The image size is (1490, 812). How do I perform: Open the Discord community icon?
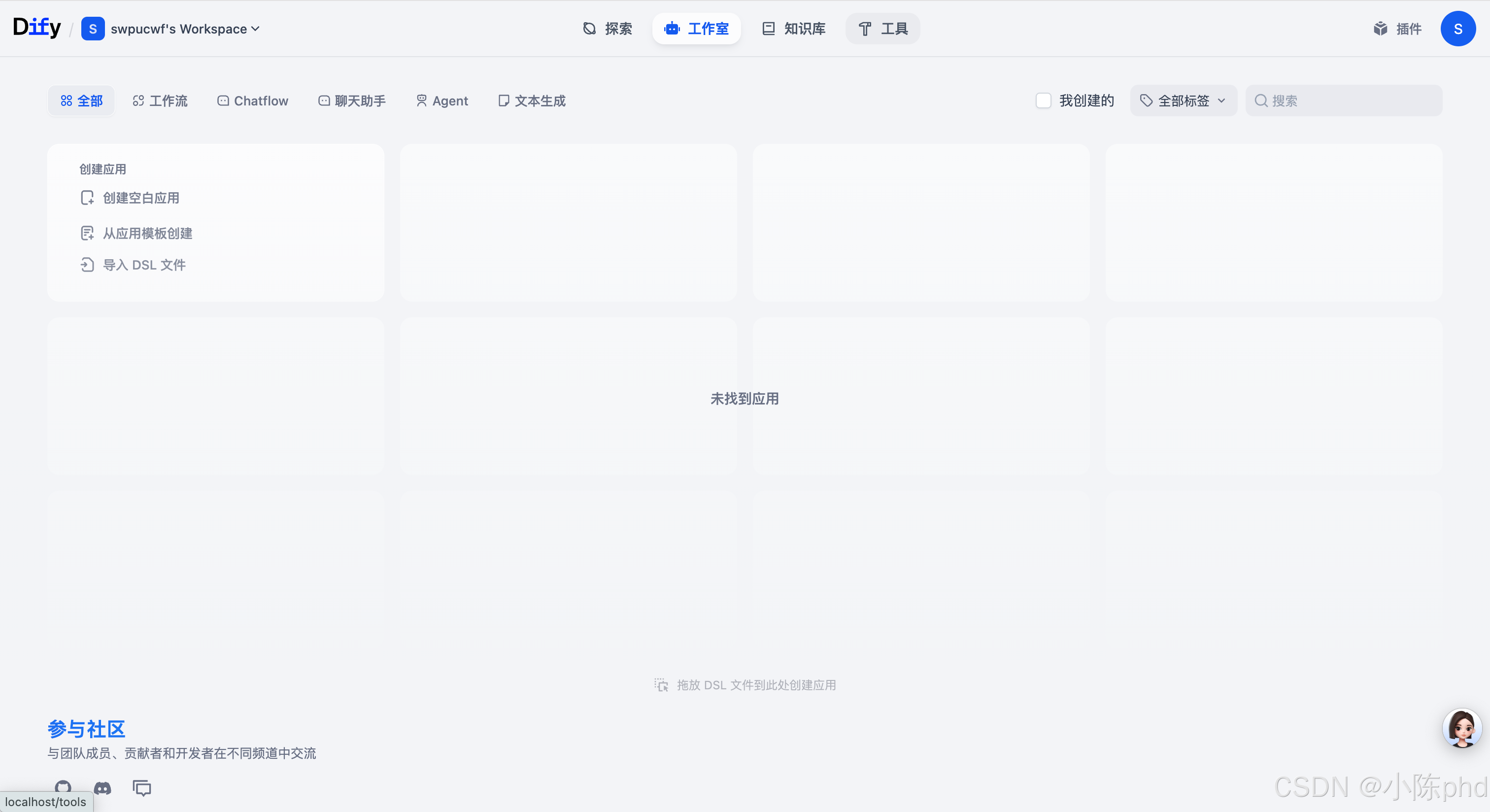click(x=102, y=788)
